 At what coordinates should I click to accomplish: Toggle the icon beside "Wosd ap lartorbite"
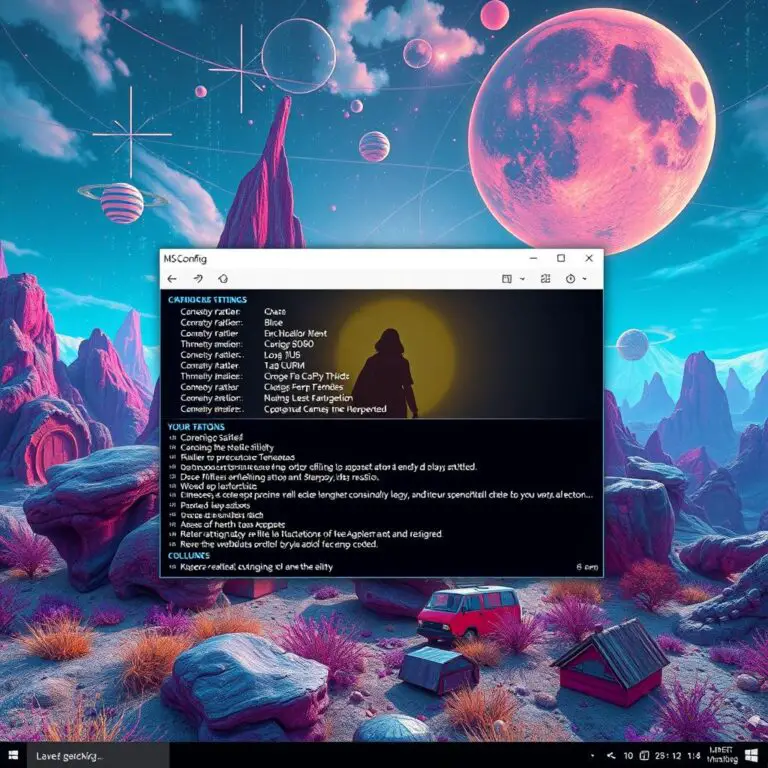tap(171, 485)
